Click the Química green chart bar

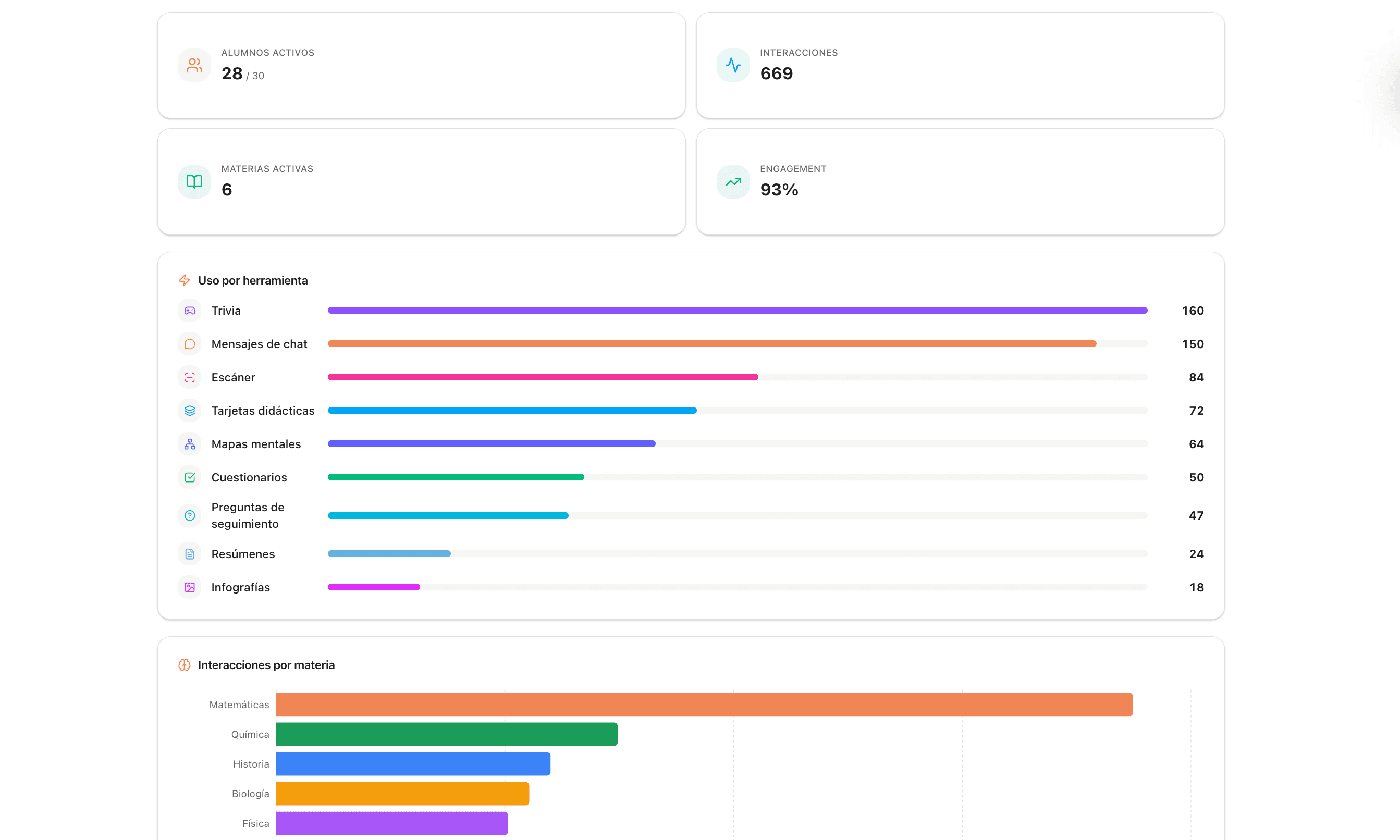tap(447, 734)
